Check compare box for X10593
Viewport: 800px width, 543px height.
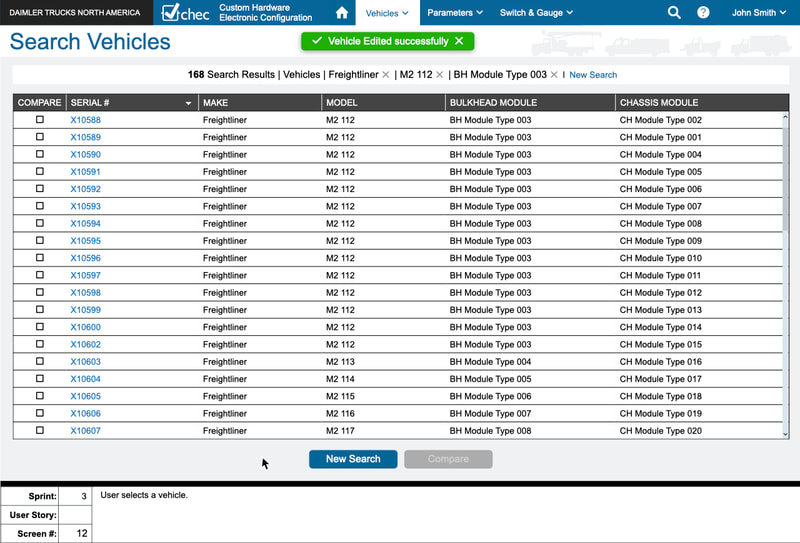40,206
